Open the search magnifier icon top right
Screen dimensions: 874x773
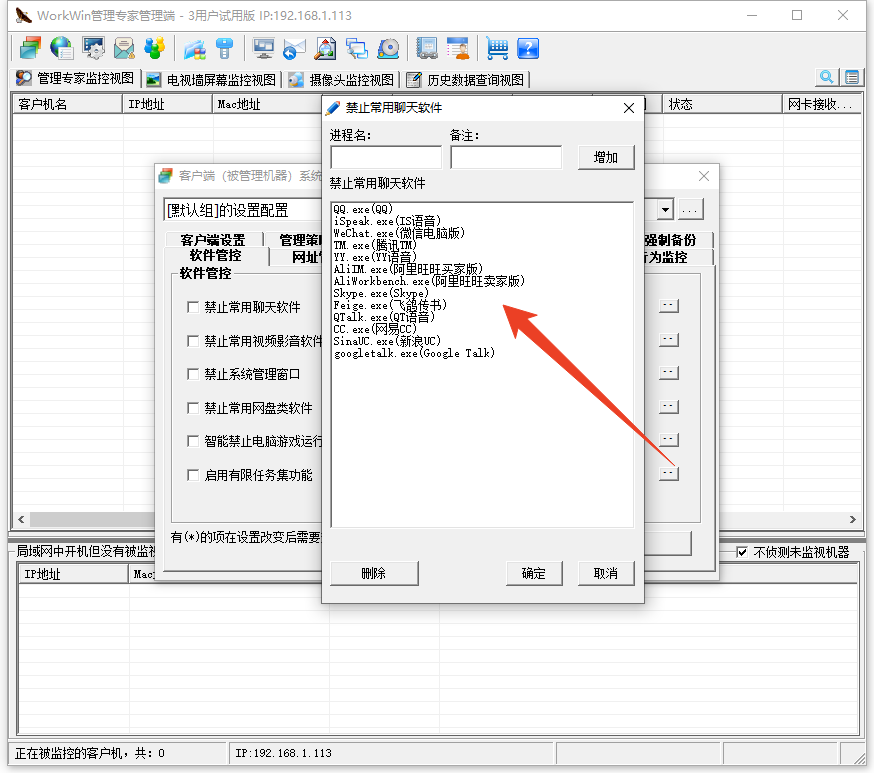[826, 77]
